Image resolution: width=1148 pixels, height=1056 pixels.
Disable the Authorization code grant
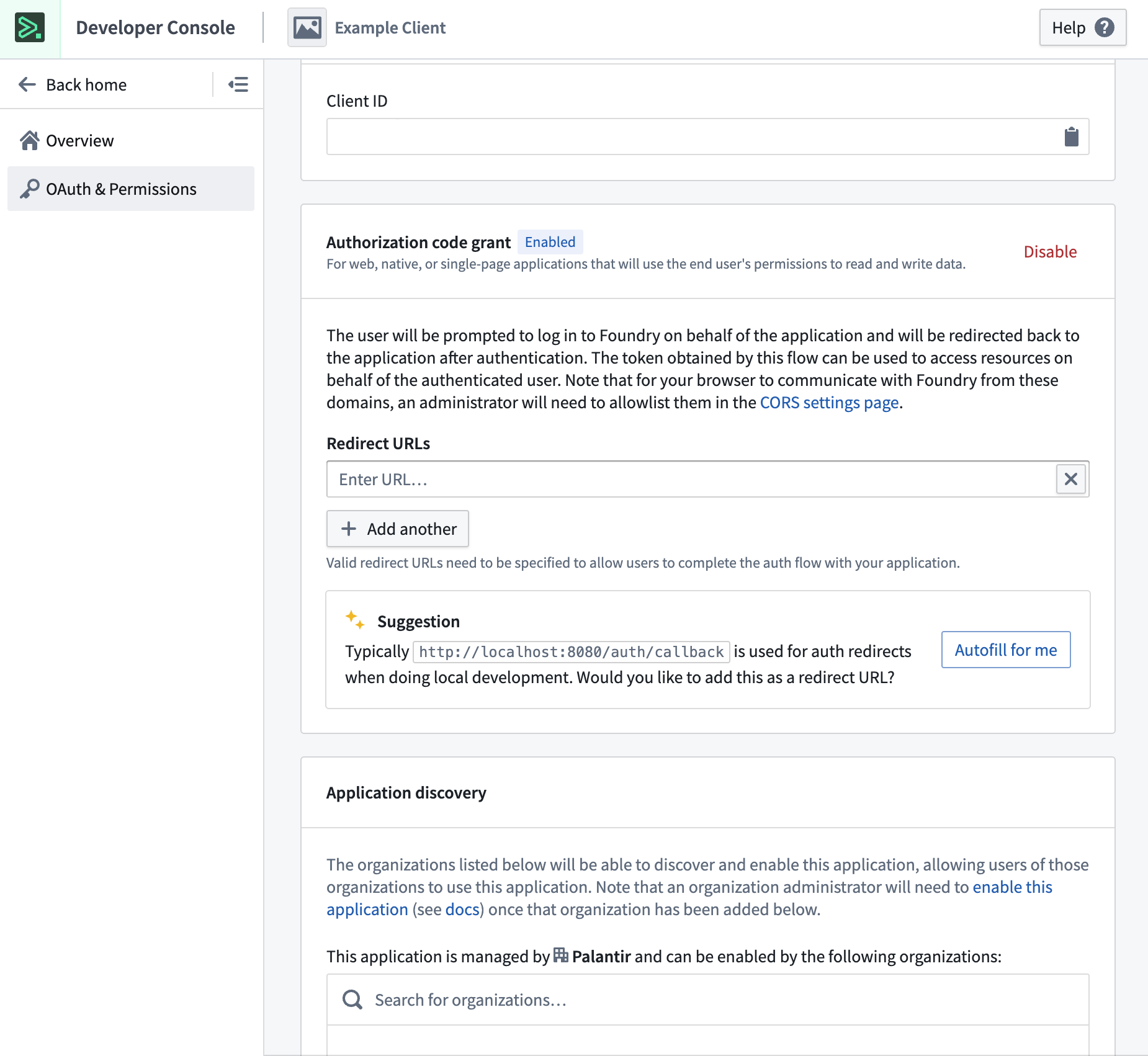[x=1049, y=252]
